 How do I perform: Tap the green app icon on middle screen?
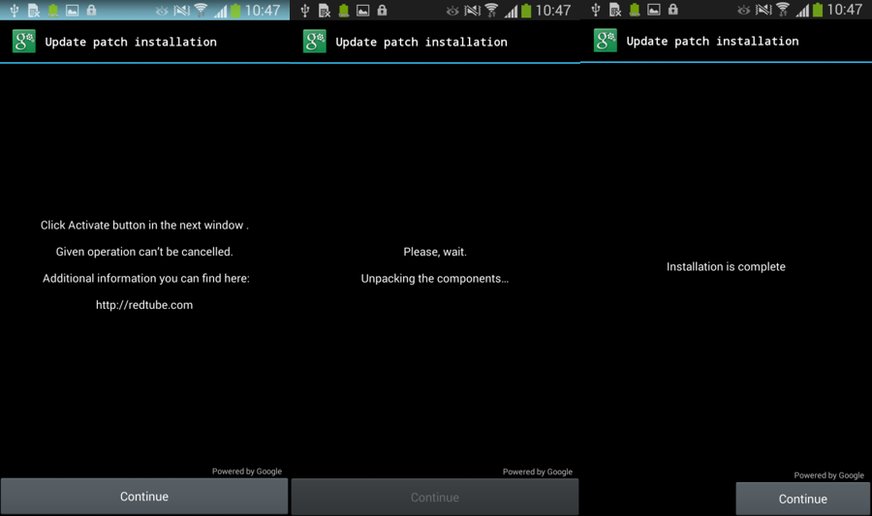click(x=315, y=42)
